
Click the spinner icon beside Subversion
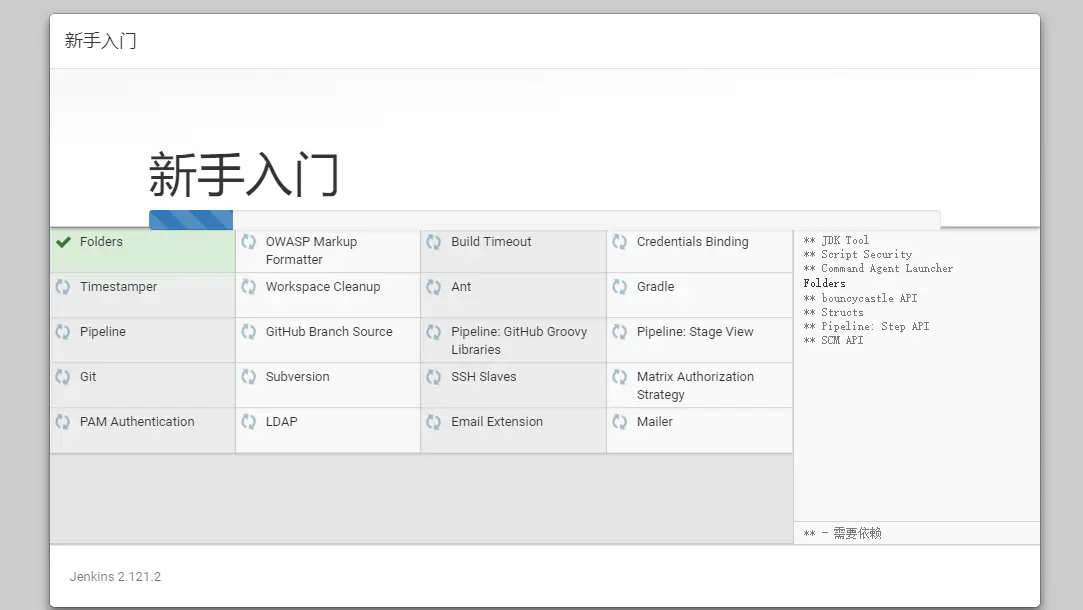249,377
